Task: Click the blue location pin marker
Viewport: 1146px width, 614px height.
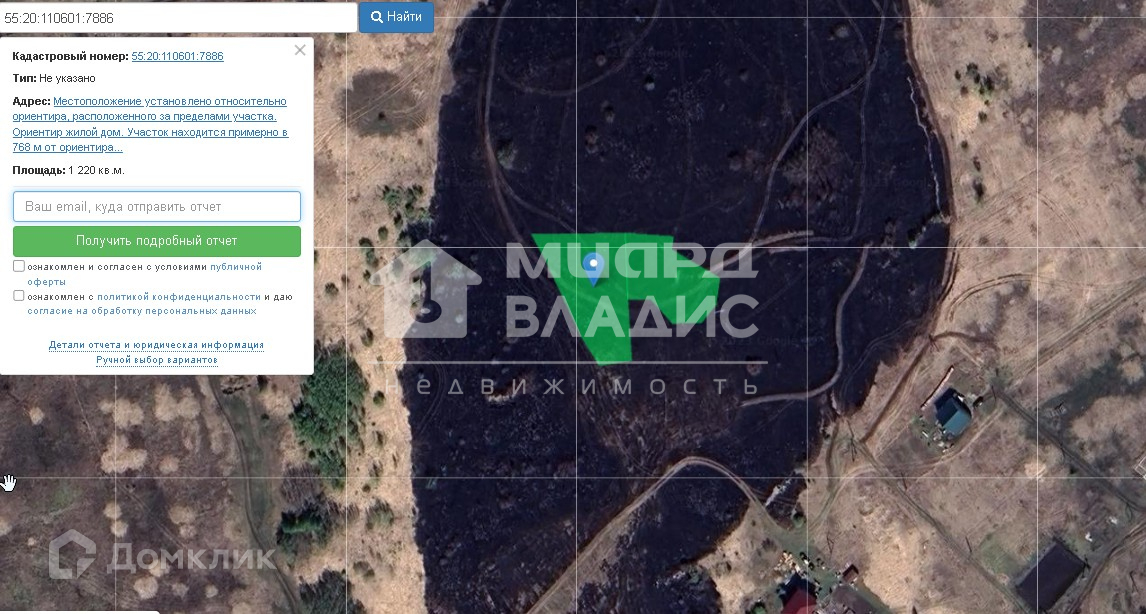Action: coord(593,269)
